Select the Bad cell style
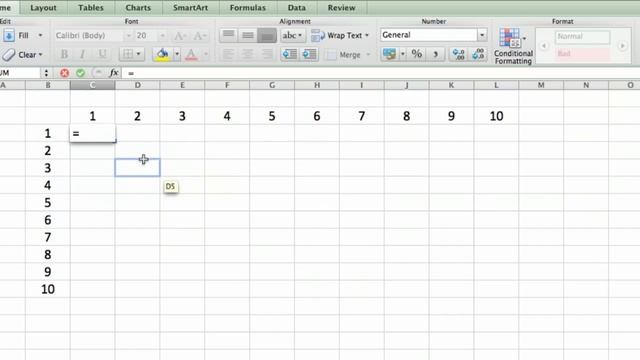This screenshot has height=360, width=640. point(582,53)
